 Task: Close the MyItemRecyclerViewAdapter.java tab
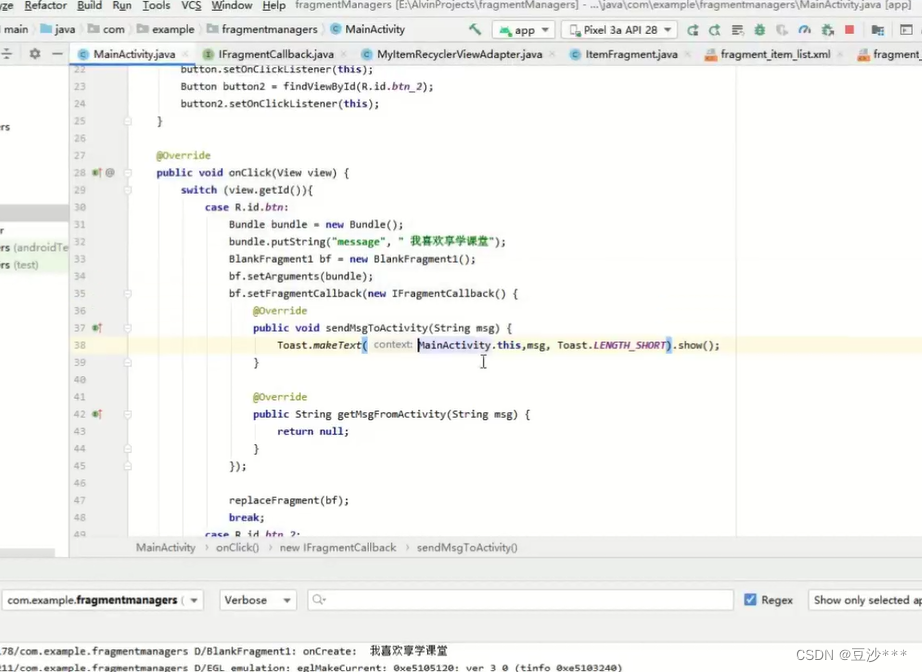(552, 54)
